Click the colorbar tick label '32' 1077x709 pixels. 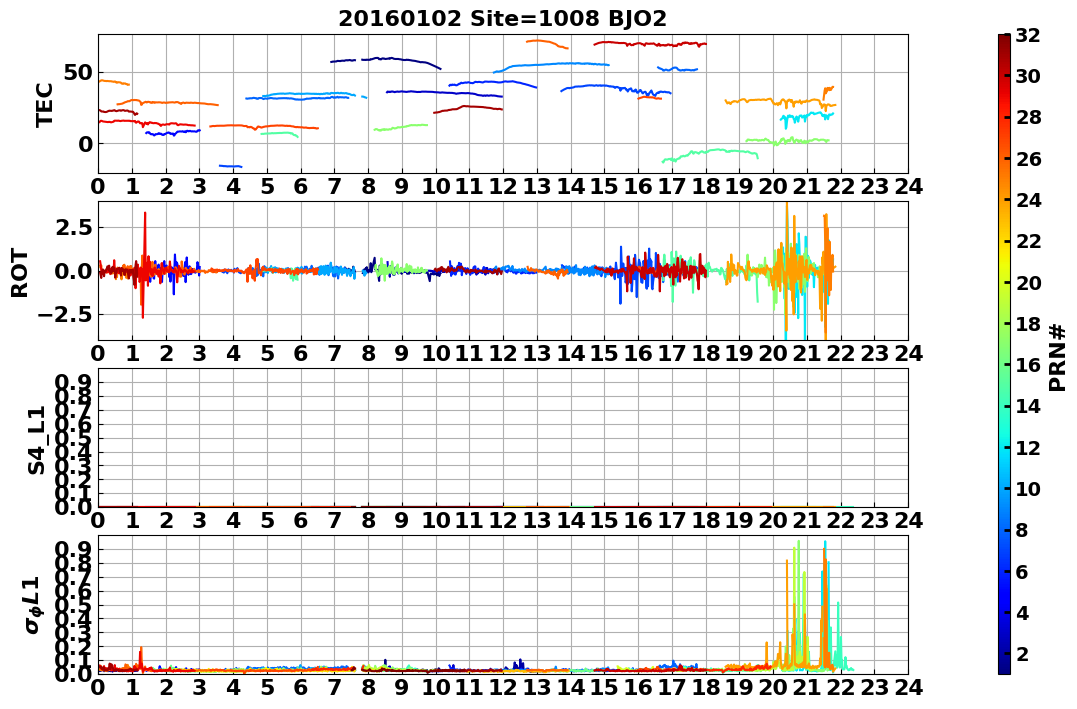point(1028,35)
